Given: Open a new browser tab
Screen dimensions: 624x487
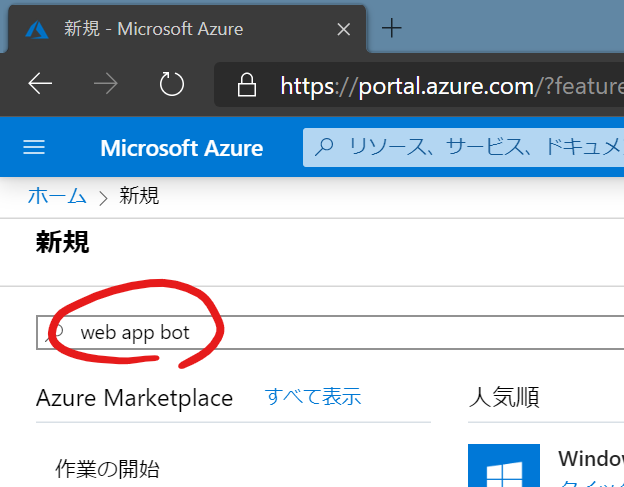Looking at the screenshot, I should [392, 28].
